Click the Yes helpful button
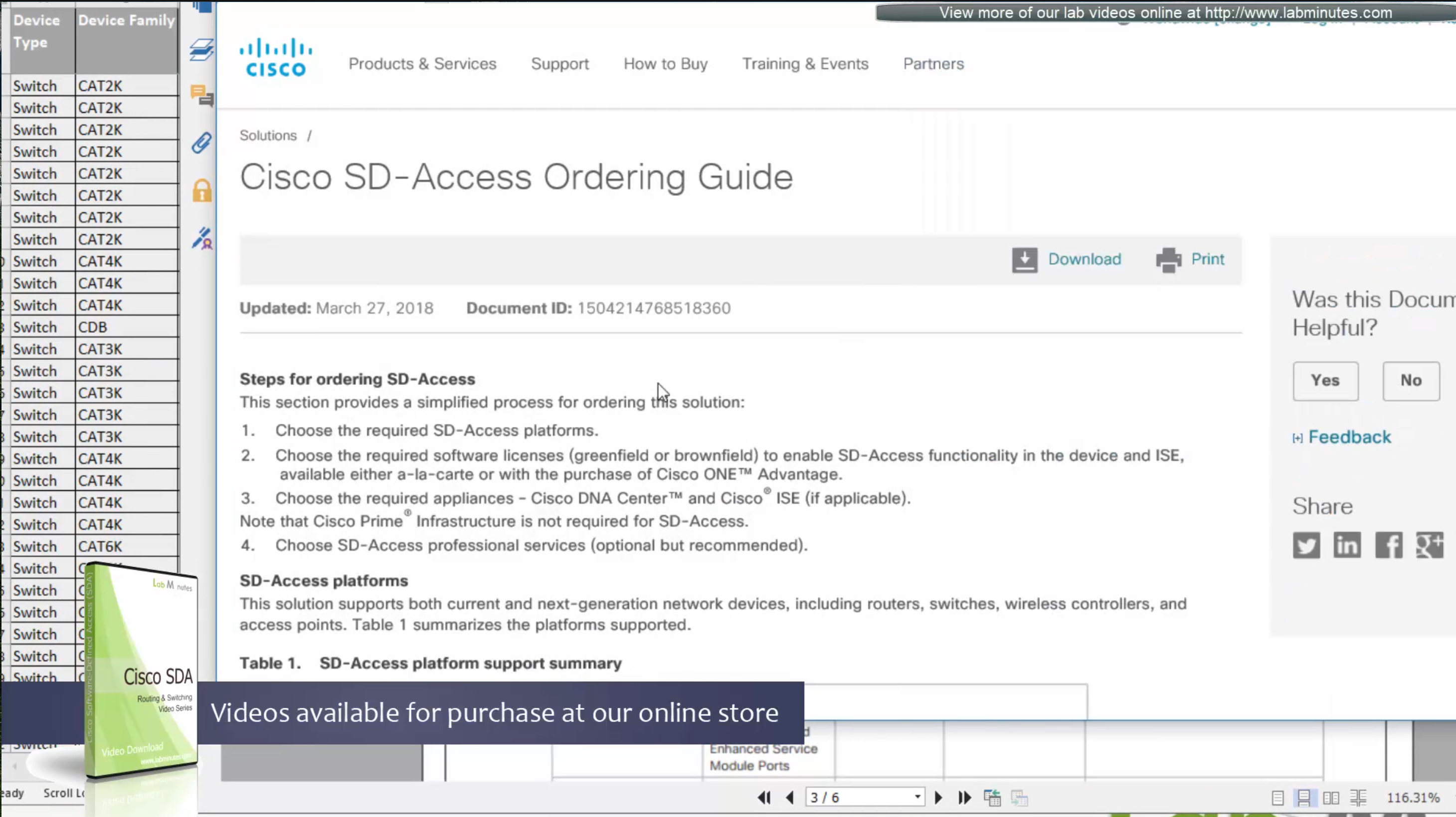Screen dimensions: 1456x817 [1325, 381]
